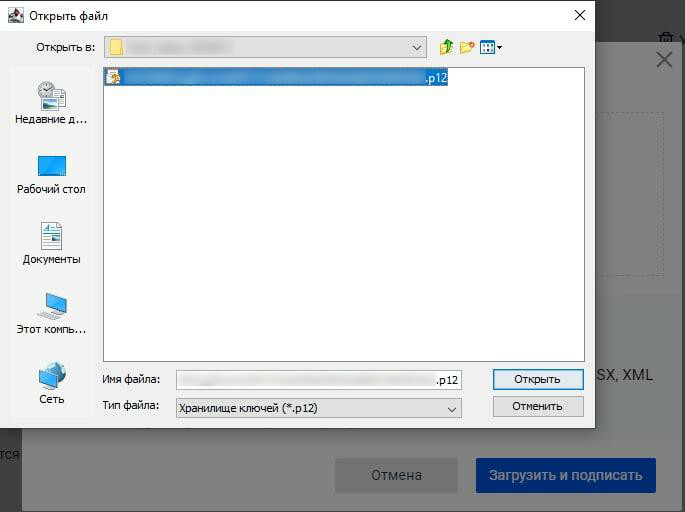Open the Недавние документы sidebar location
The width and height of the screenshot is (685, 512).
(51, 103)
